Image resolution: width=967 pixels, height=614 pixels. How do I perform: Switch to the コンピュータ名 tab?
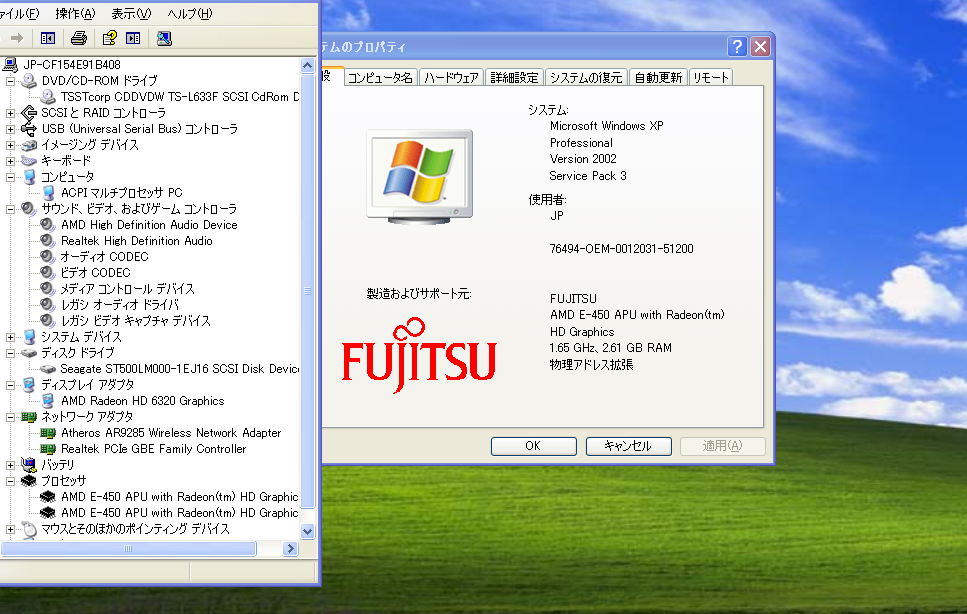point(380,77)
